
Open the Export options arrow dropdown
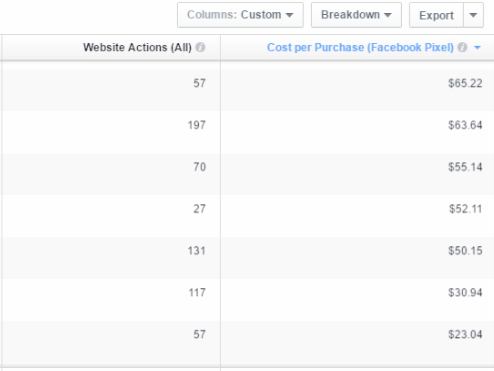tap(473, 15)
